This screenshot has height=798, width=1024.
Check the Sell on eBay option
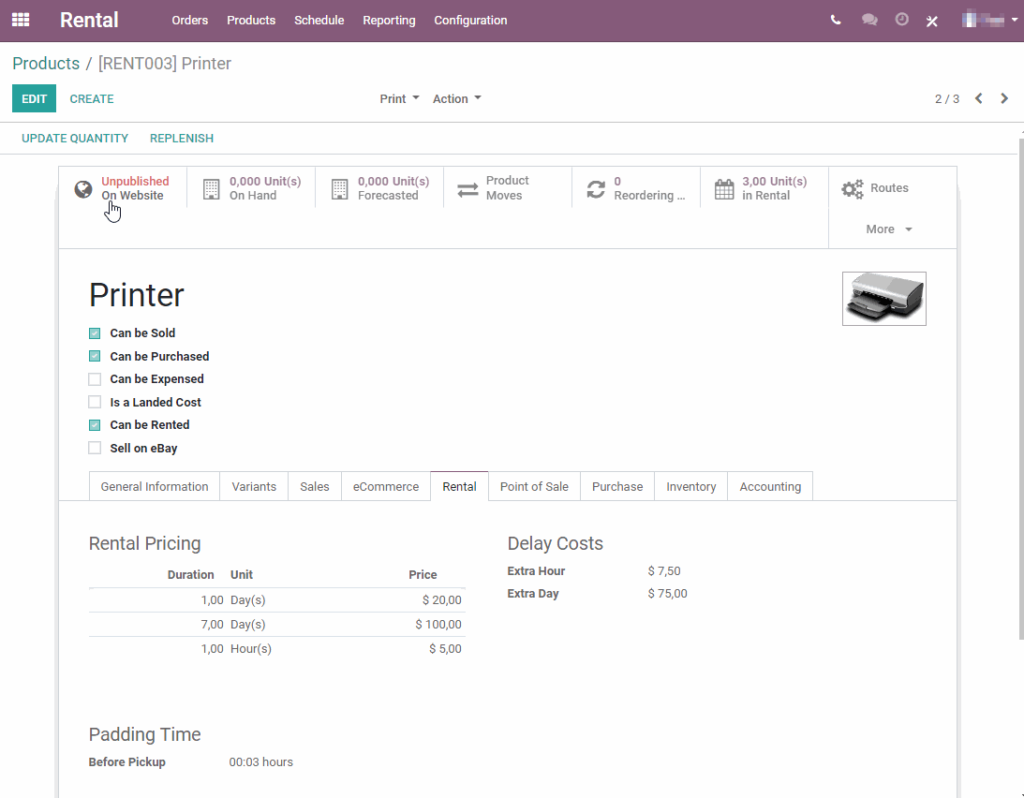click(x=94, y=448)
